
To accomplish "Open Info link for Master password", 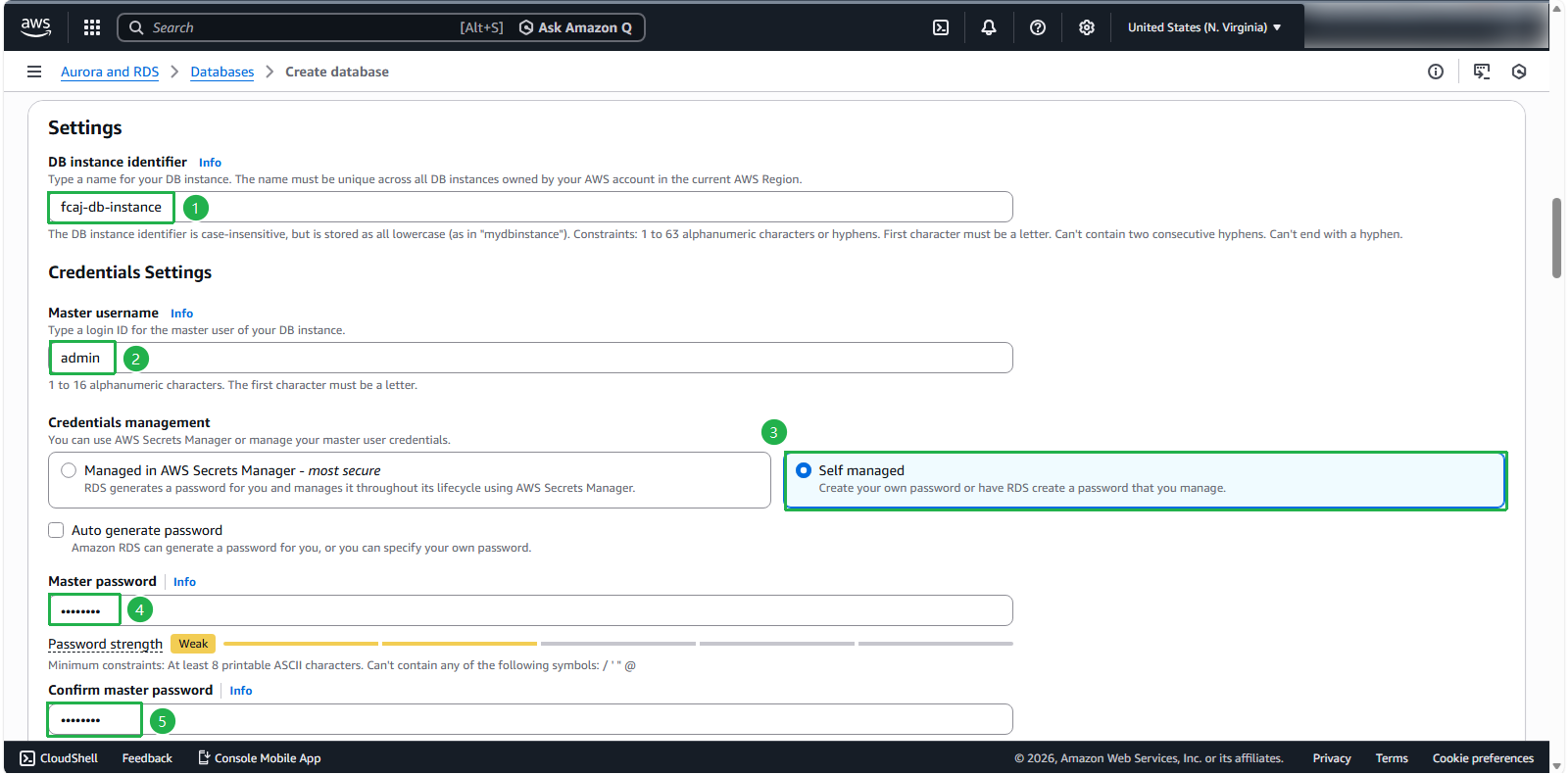I will click(184, 582).
